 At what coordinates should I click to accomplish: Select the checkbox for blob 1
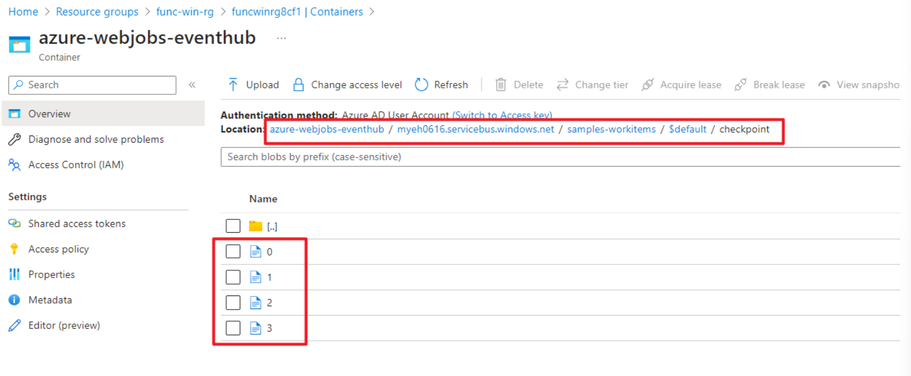[x=233, y=277]
